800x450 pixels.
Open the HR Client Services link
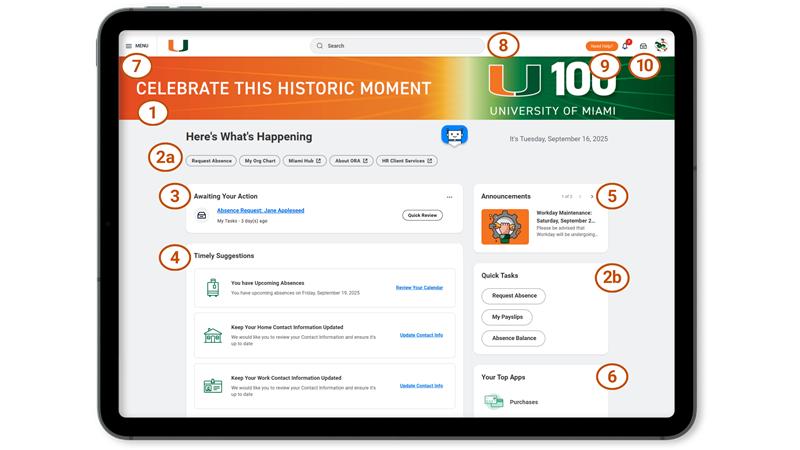pos(407,161)
